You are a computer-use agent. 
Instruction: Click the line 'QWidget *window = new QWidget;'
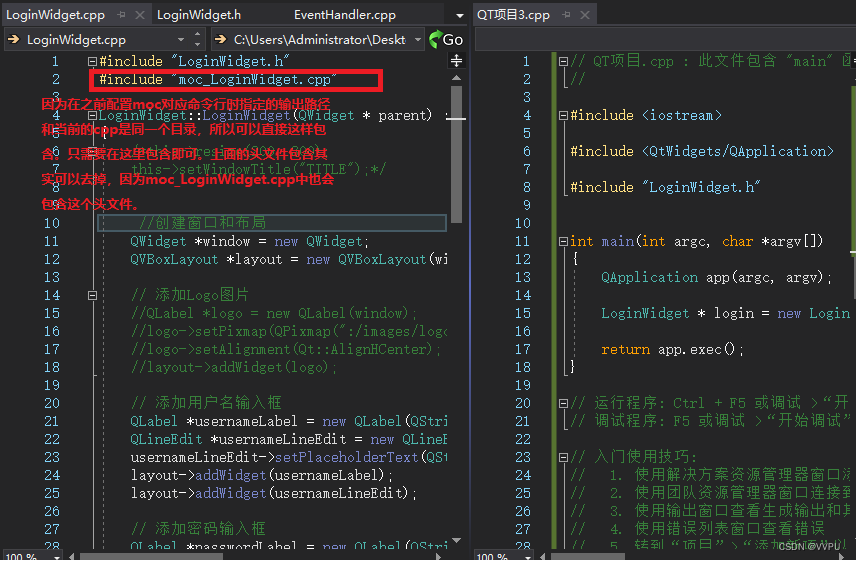pyautogui.click(x=249, y=241)
